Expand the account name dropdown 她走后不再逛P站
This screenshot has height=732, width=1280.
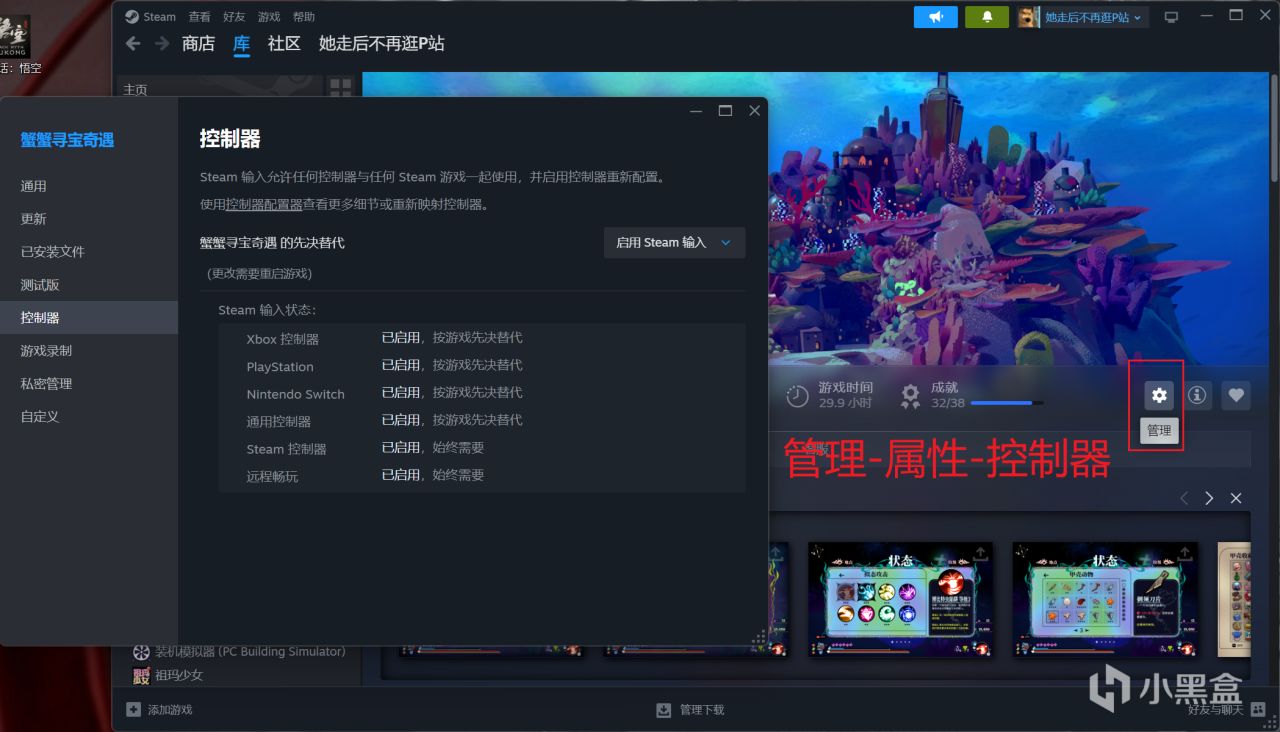click(x=1095, y=17)
